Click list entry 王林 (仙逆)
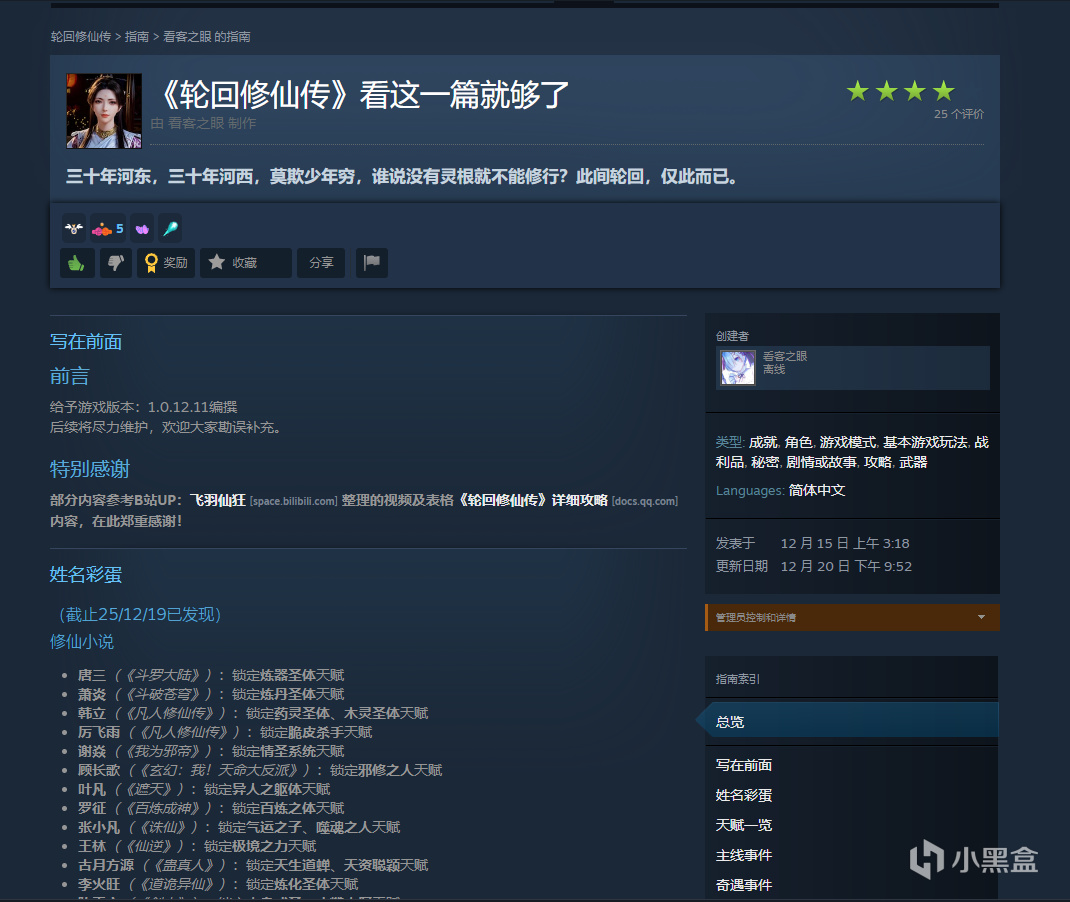This screenshot has height=902, width=1070. [x=197, y=847]
